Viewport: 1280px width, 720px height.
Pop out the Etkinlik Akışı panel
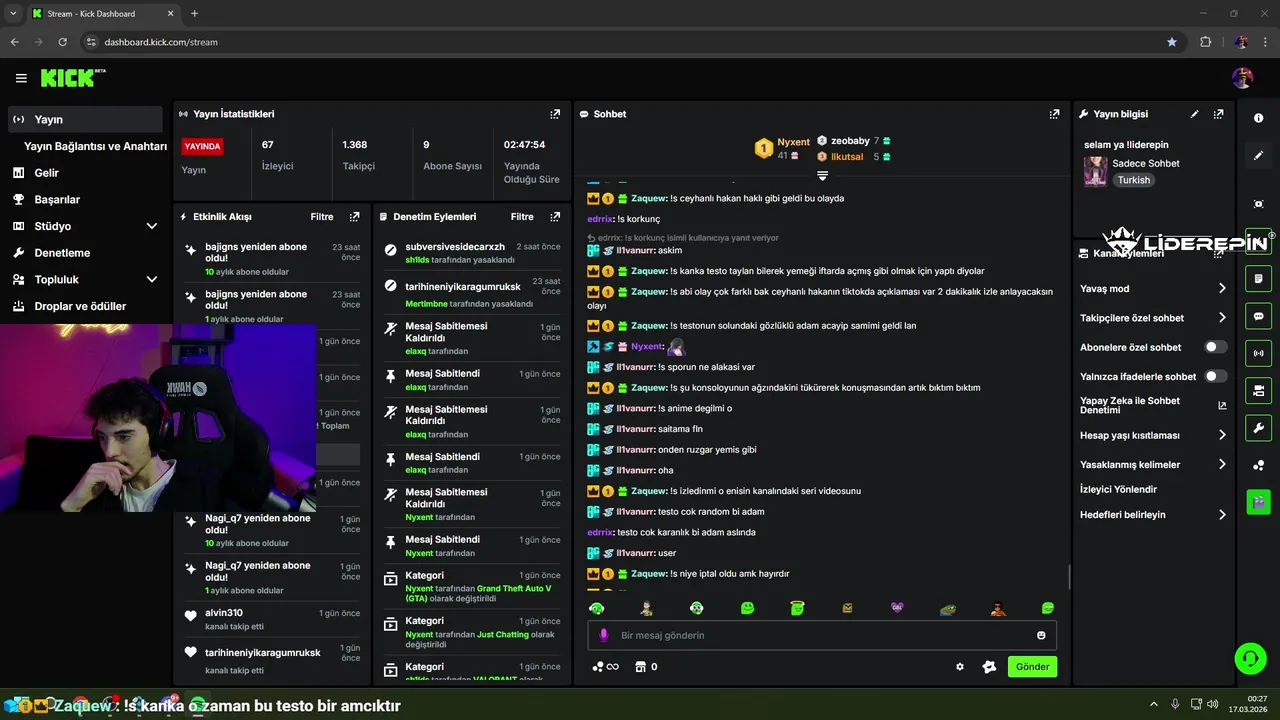coord(354,216)
